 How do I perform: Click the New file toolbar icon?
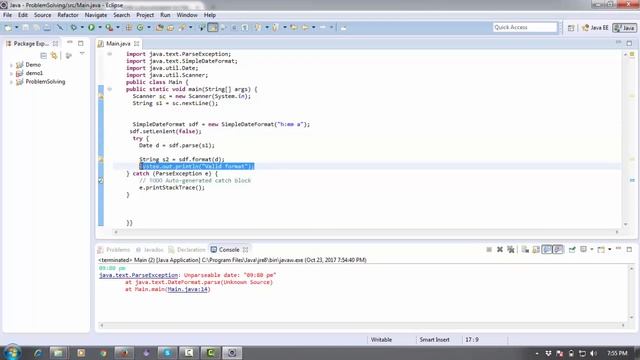[x=8, y=28]
